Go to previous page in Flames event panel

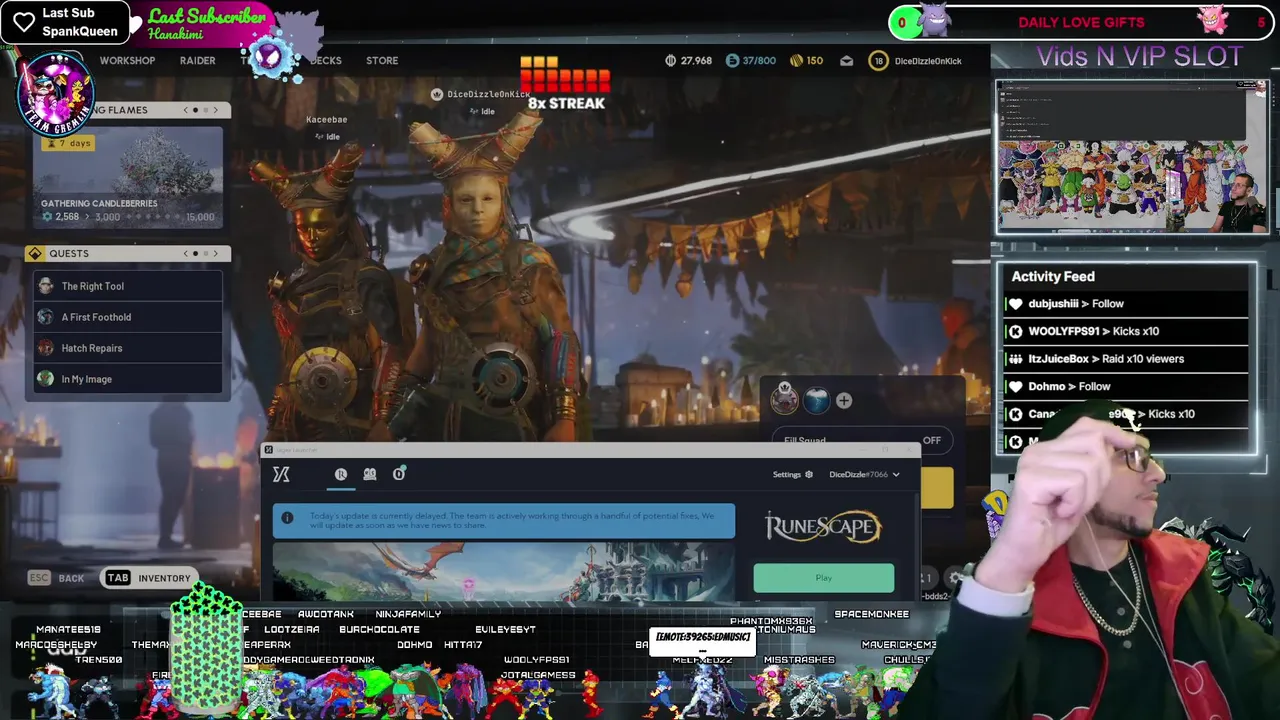click(185, 110)
